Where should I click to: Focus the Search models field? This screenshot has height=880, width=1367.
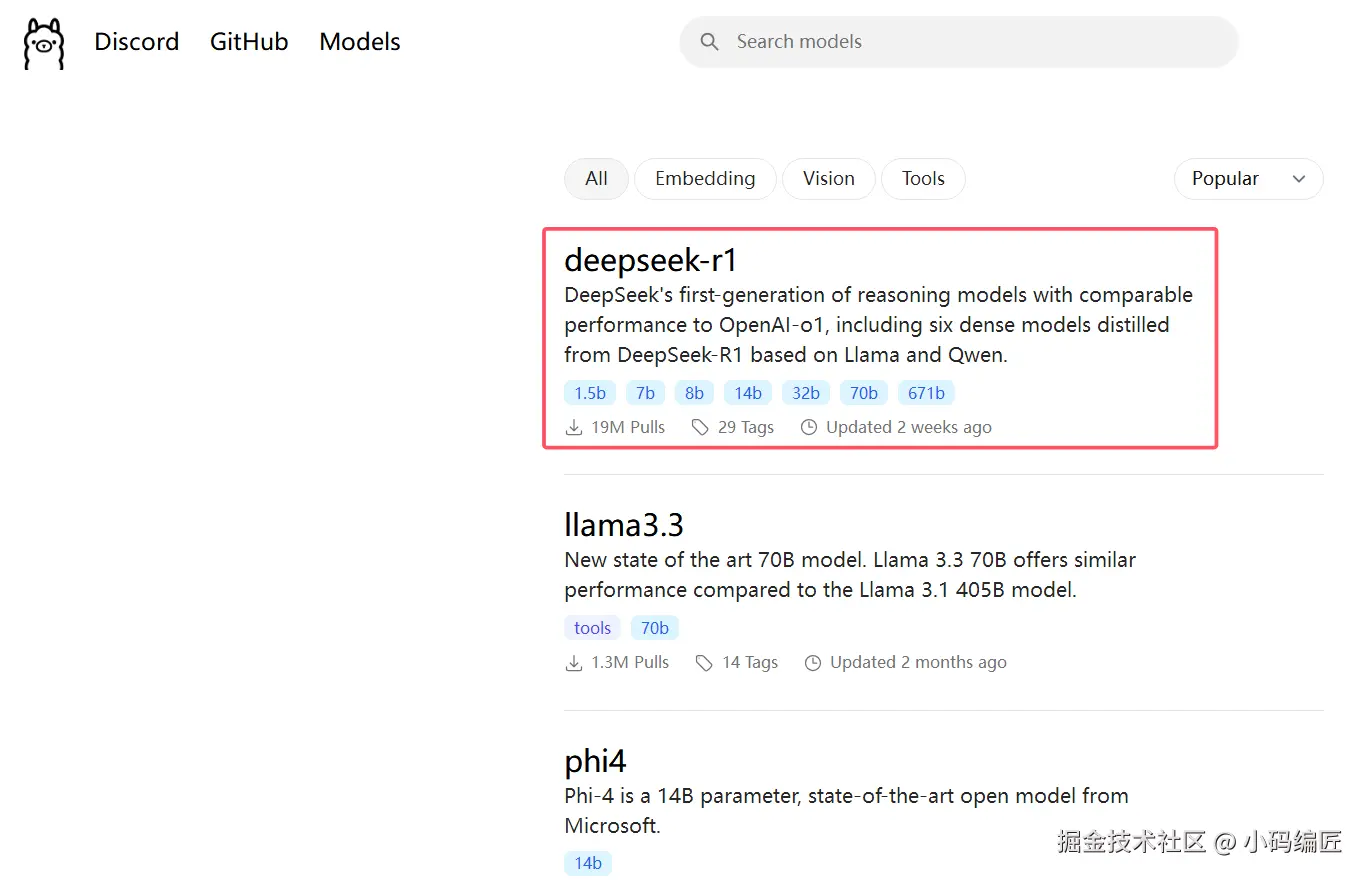pyautogui.click(x=959, y=42)
